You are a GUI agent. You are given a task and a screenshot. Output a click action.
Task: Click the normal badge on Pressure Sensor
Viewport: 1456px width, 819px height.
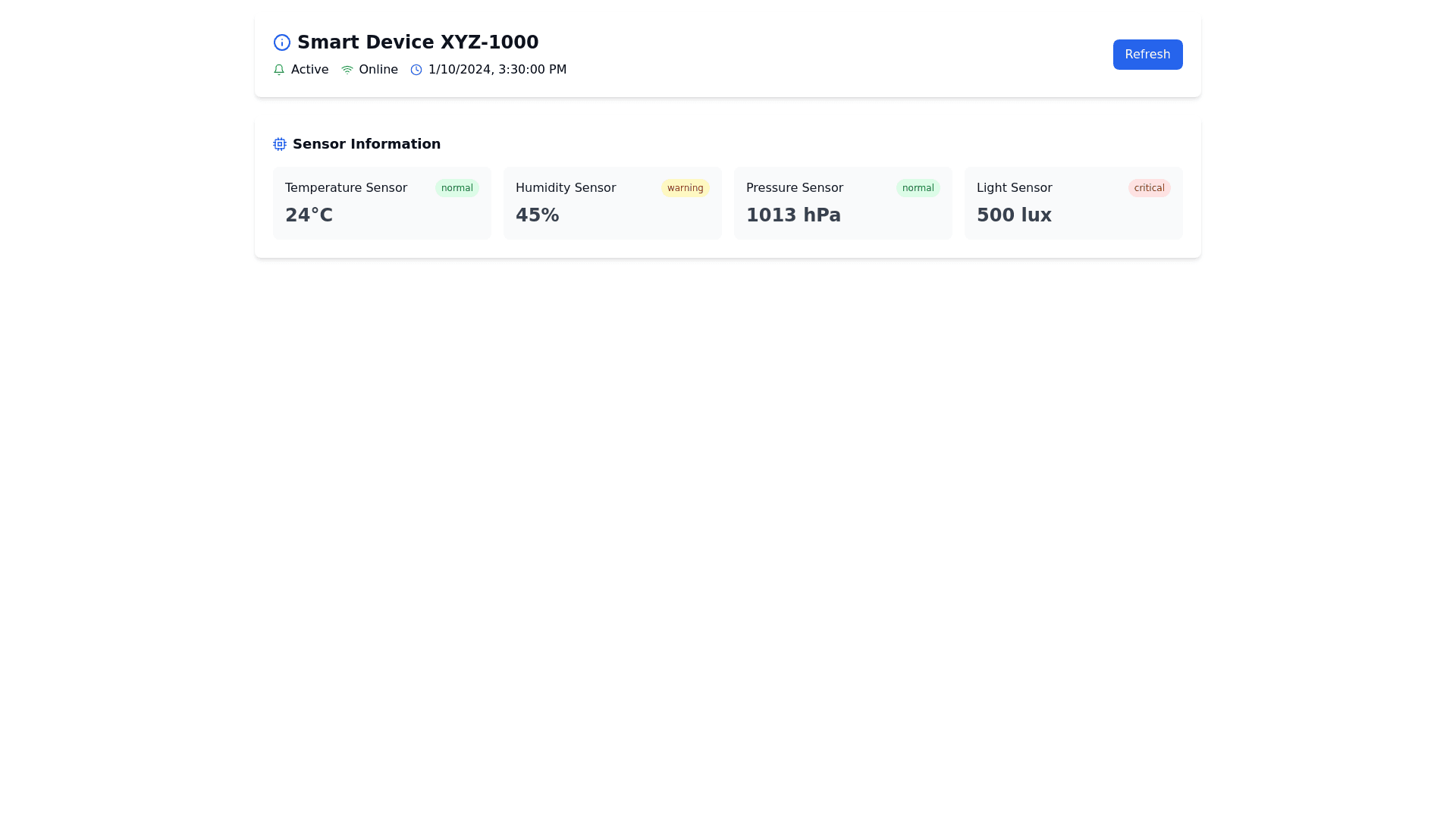tap(918, 188)
